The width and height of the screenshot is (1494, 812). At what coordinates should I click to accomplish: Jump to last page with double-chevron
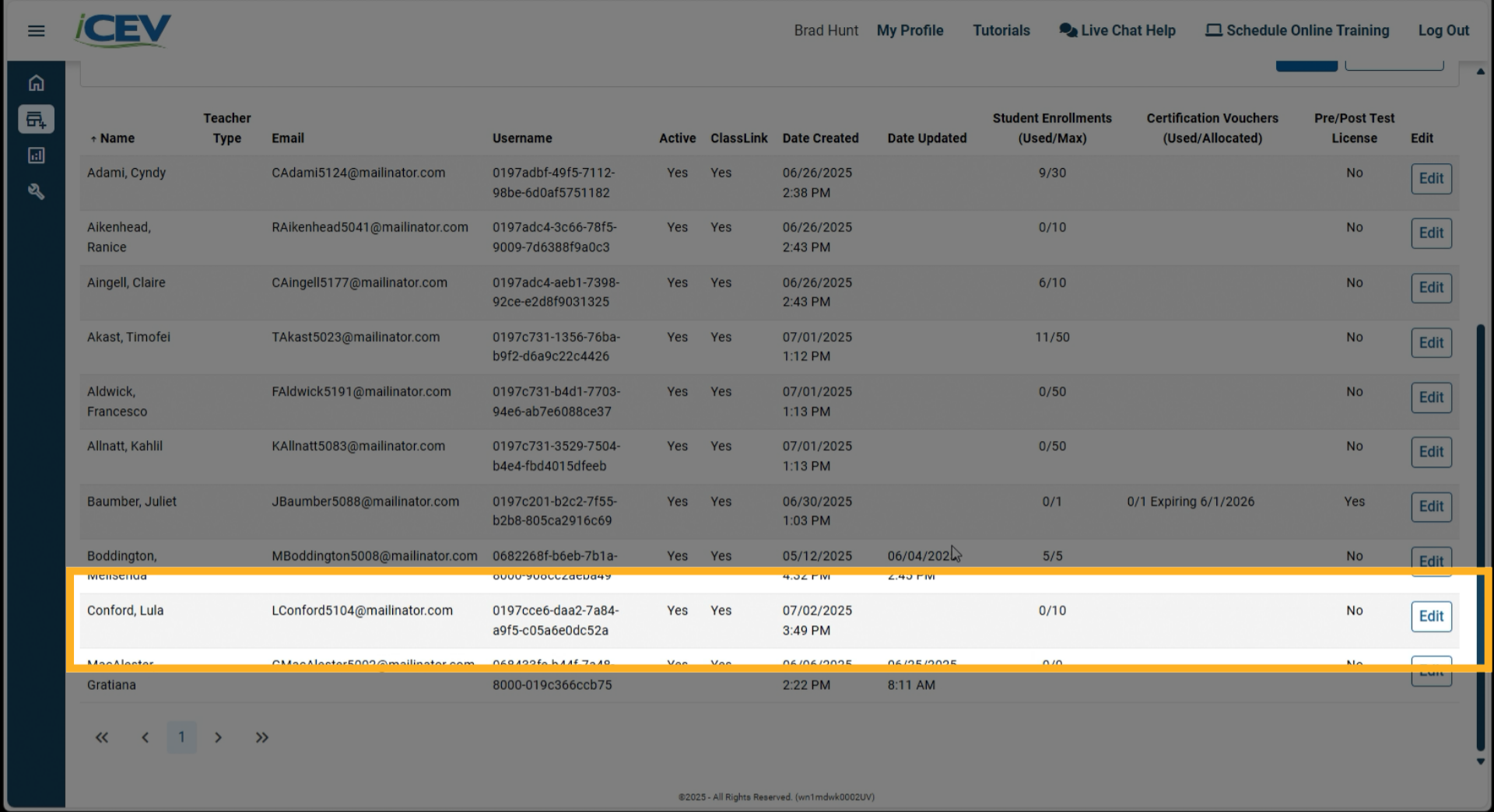(x=261, y=737)
